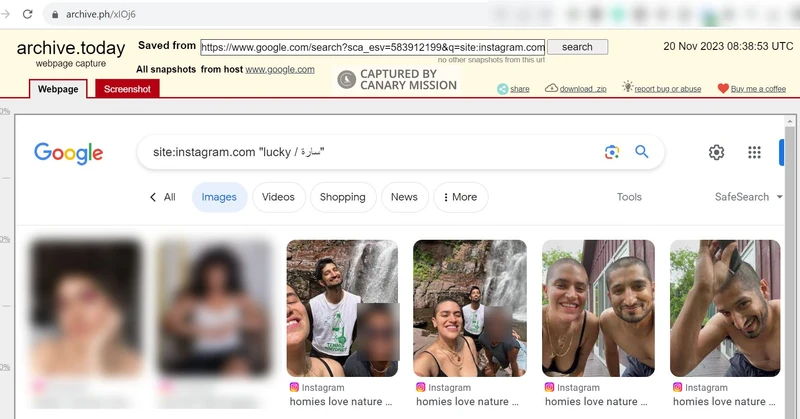Viewport: 800px width, 419px height.
Task: Open the Tools options
Action: pos(629,197)
